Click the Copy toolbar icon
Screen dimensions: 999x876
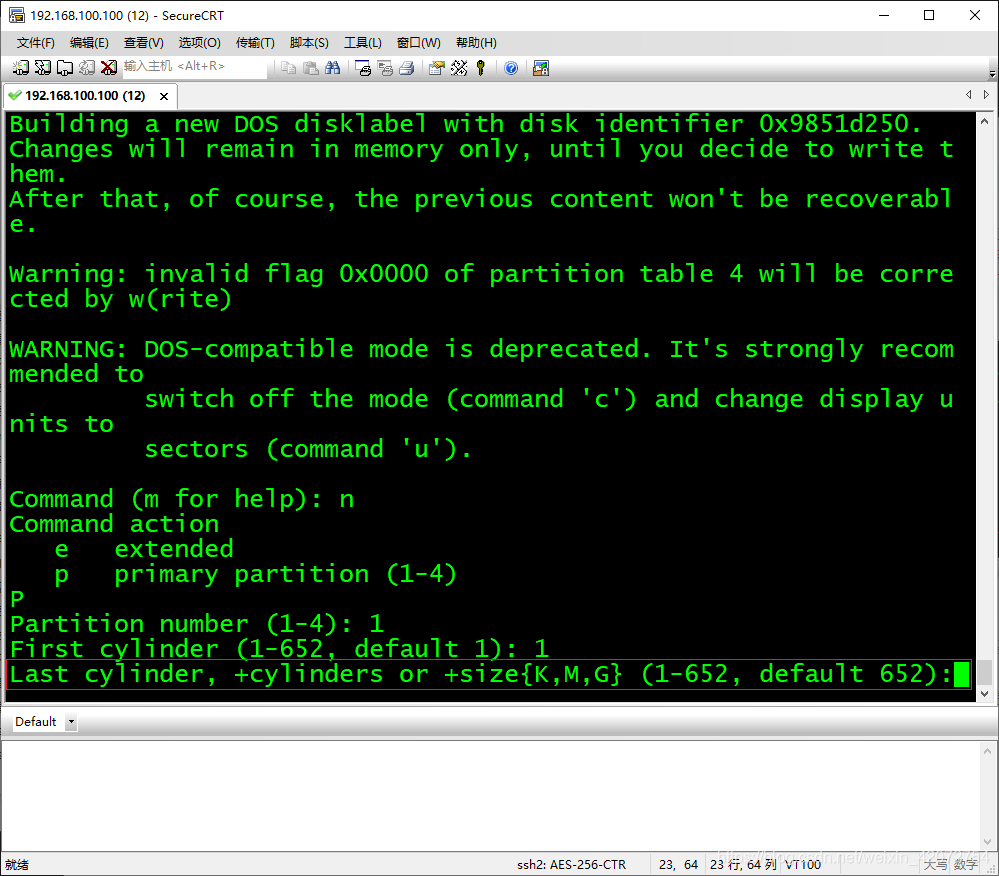(x=289, y=68)
